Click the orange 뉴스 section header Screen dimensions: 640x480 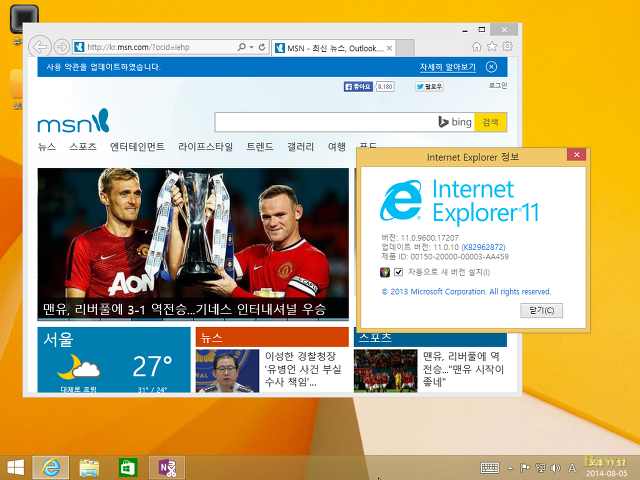click(272, 337)
